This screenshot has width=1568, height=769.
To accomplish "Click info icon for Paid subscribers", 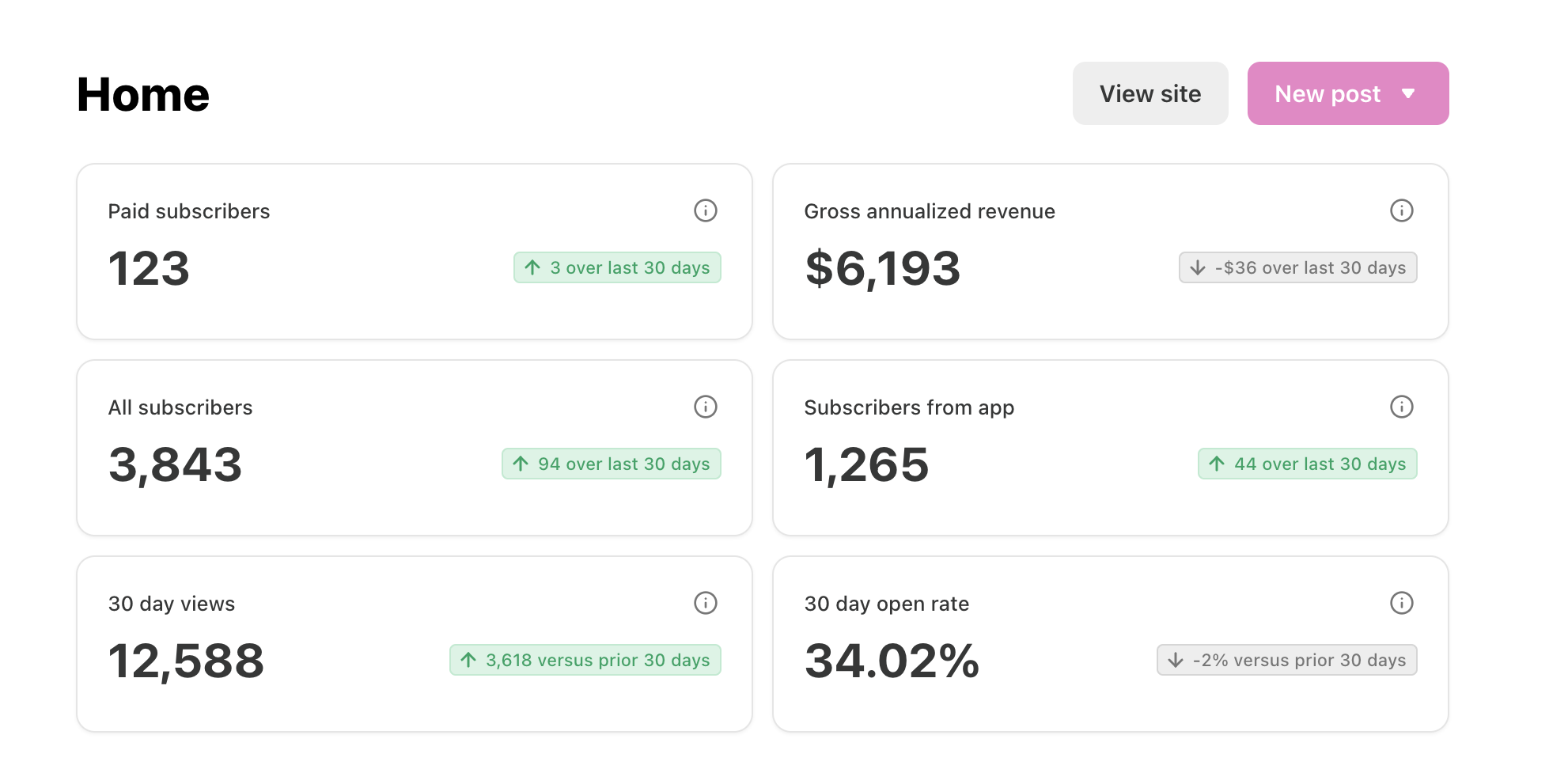I will coord(705,210).
